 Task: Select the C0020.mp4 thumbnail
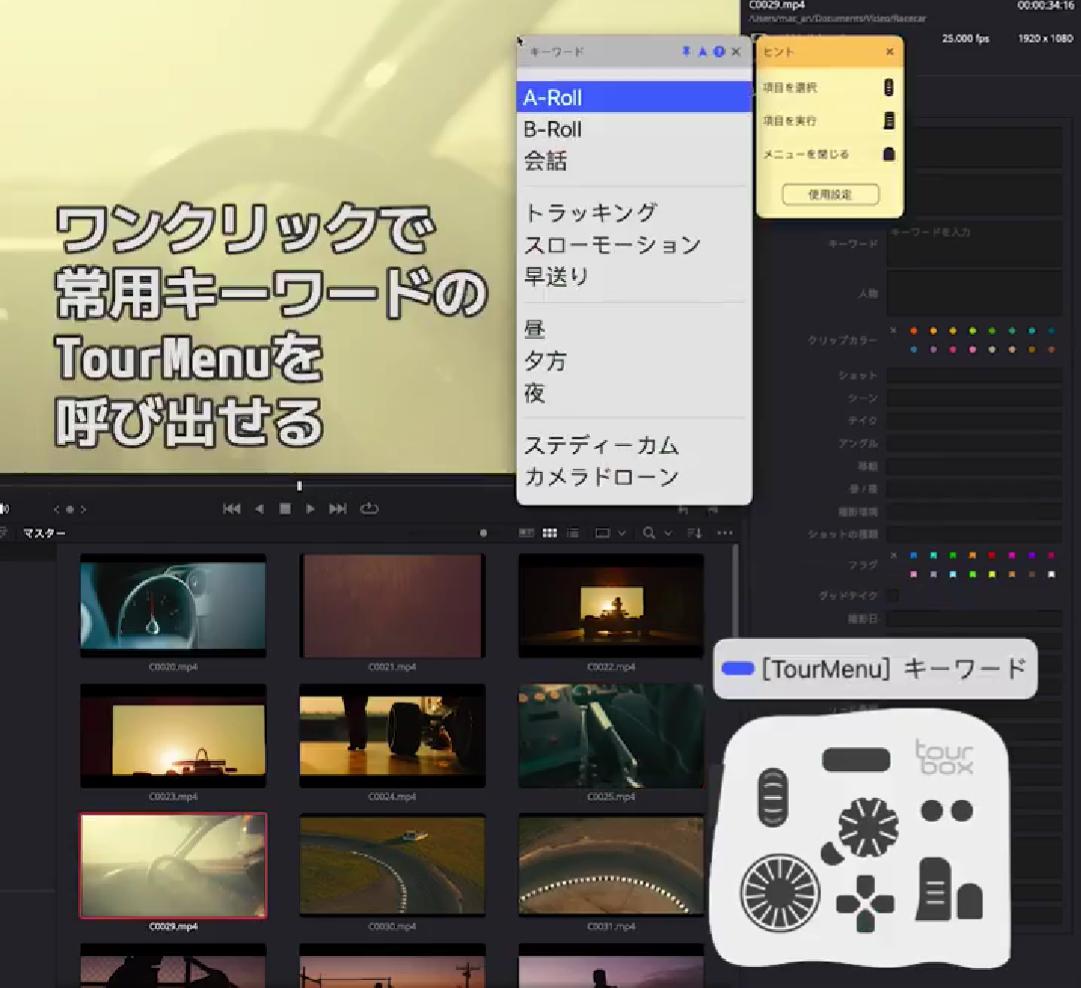click(x=173, y=605)
